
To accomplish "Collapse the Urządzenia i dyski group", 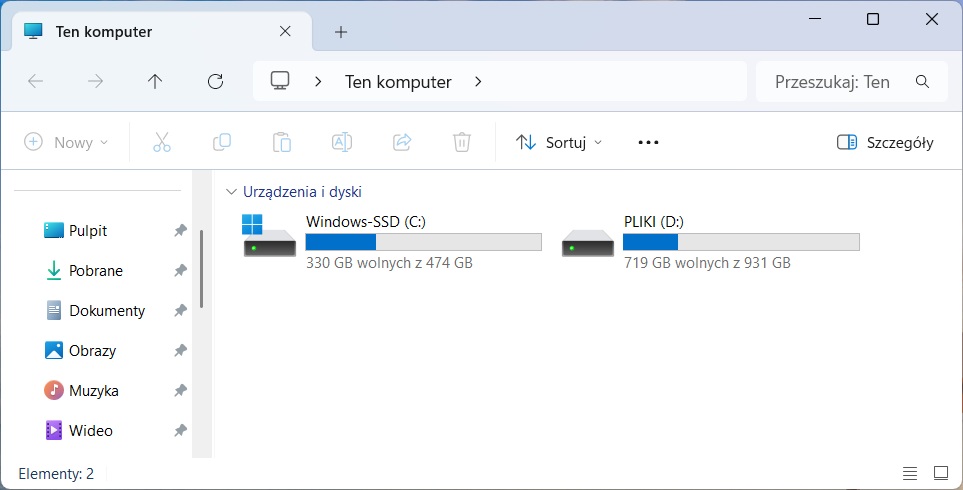I will [232, 191].
